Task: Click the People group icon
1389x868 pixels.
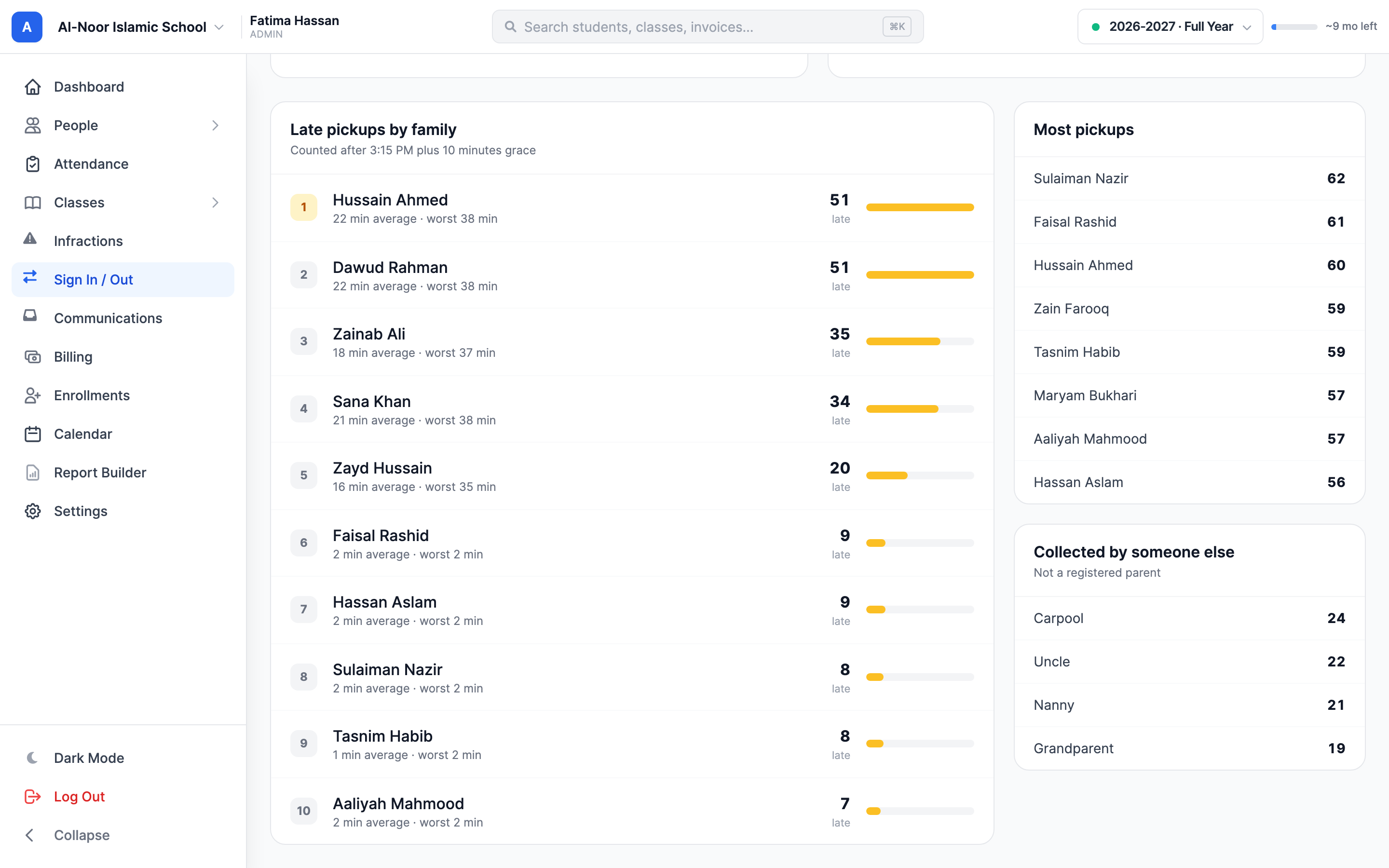Action: 33,125
